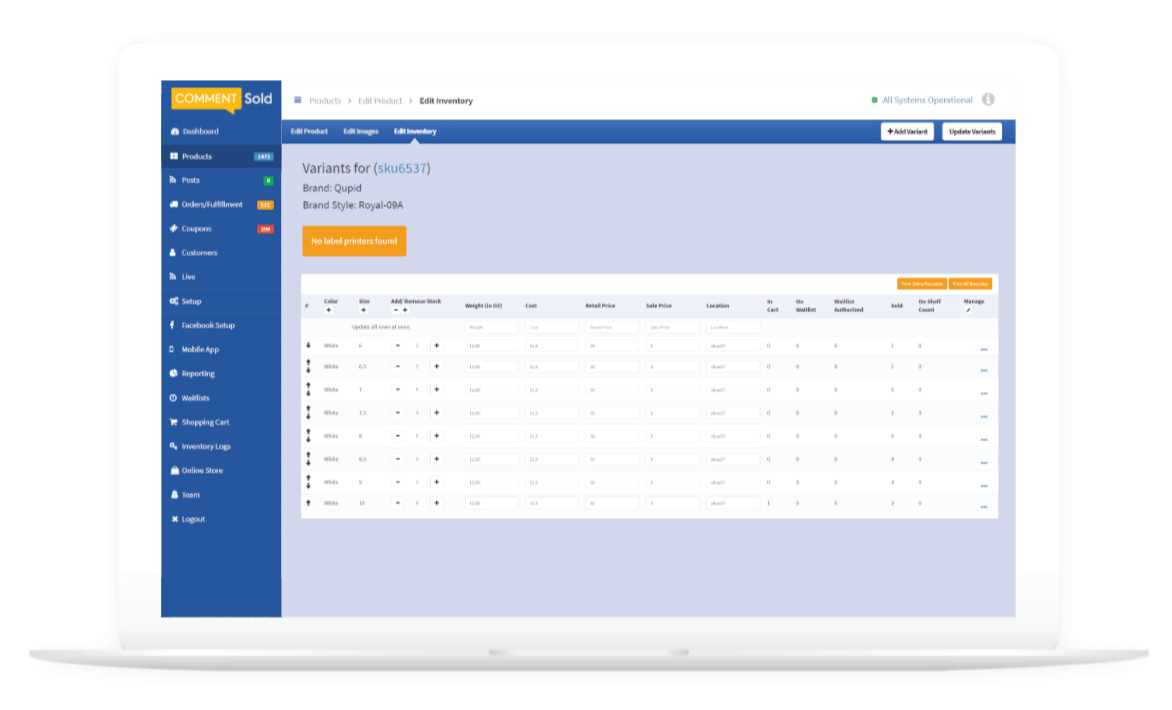The image size is (1172, 710).
Task: Open the Posts feed icon
Action: coord(173,180)
